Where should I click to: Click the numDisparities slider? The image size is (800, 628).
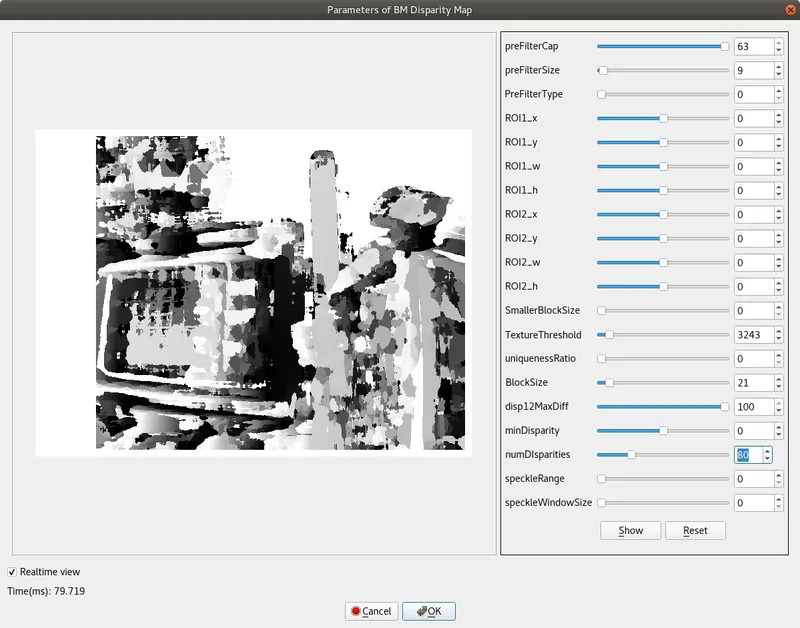(x=663, y=455)
